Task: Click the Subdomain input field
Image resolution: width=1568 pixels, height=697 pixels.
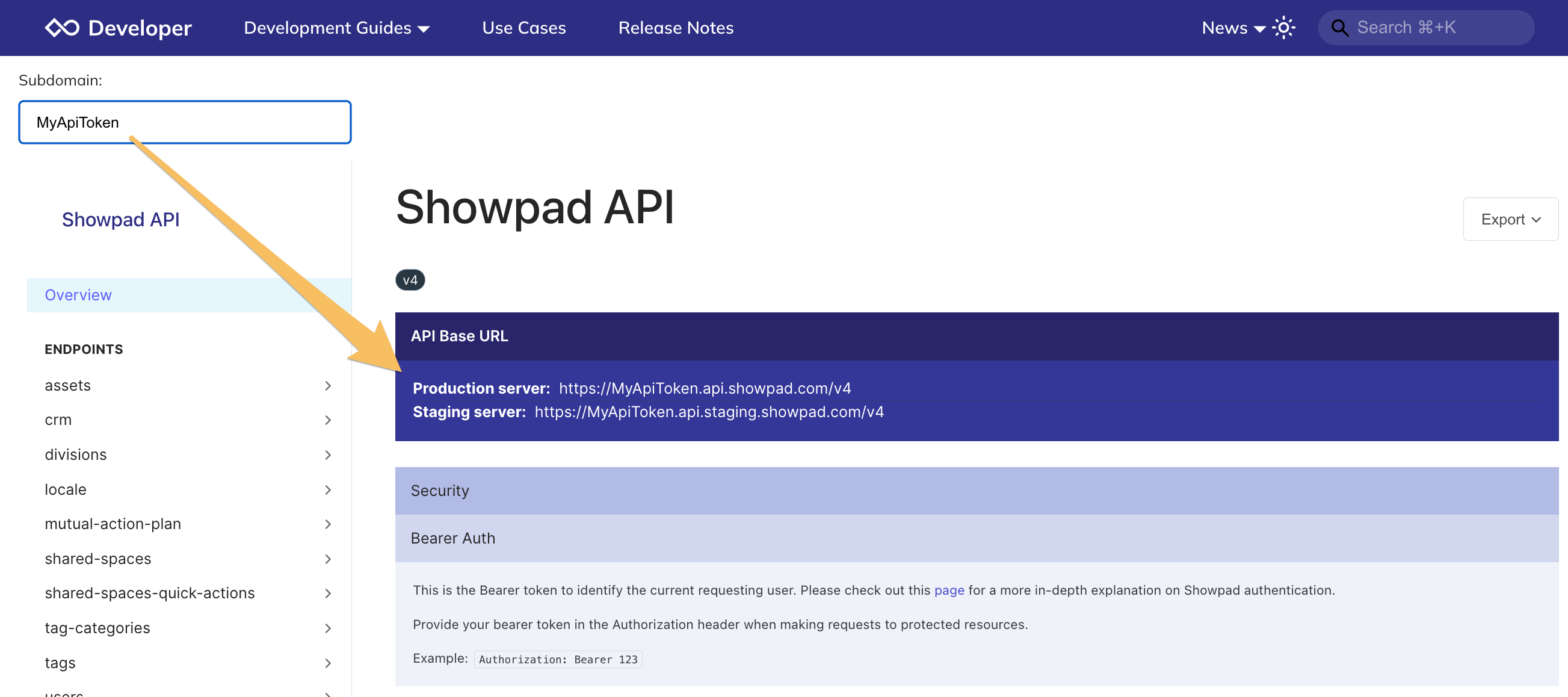Action: pos(185,122)
